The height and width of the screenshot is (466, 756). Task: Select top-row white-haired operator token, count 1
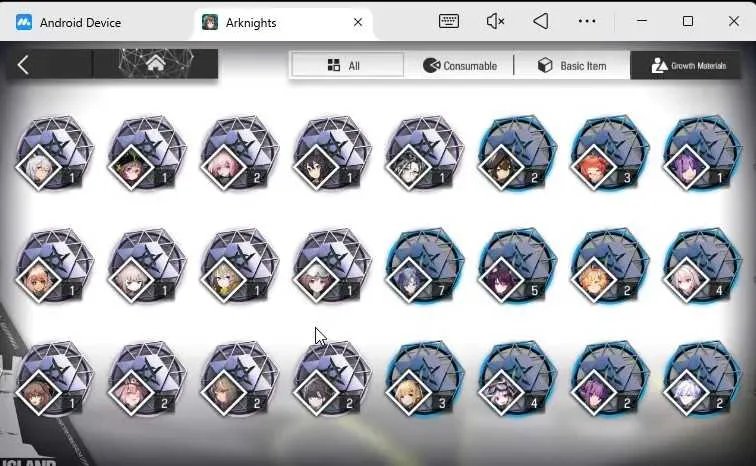point(54,153)
